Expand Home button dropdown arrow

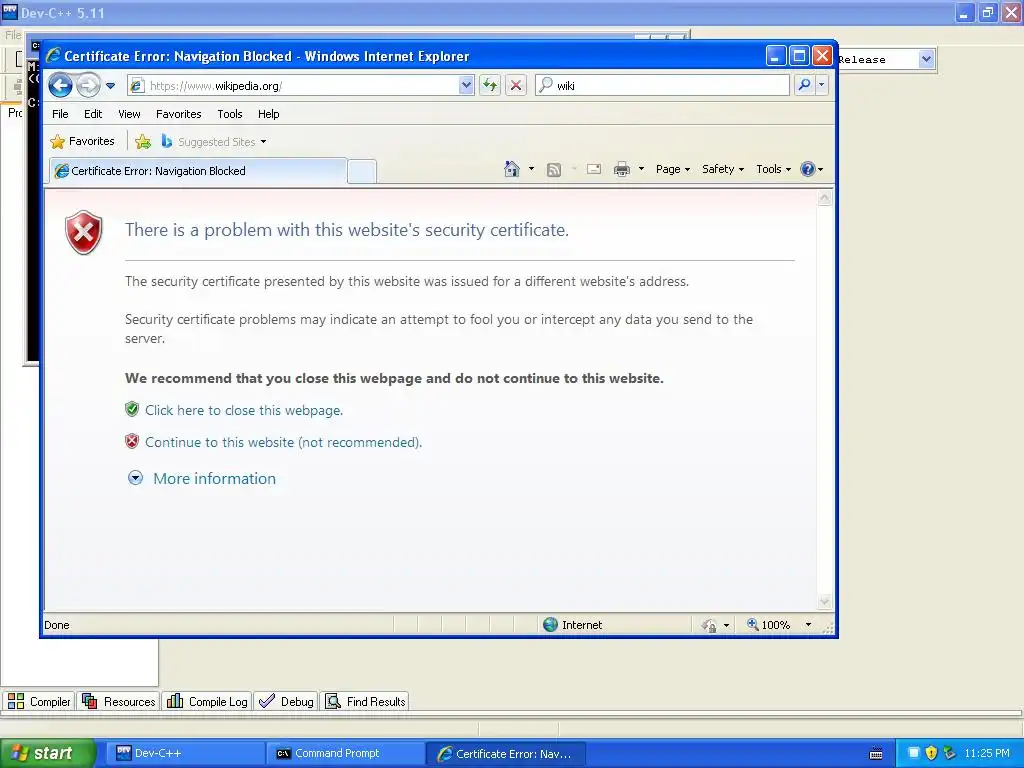tap(532, 169)
